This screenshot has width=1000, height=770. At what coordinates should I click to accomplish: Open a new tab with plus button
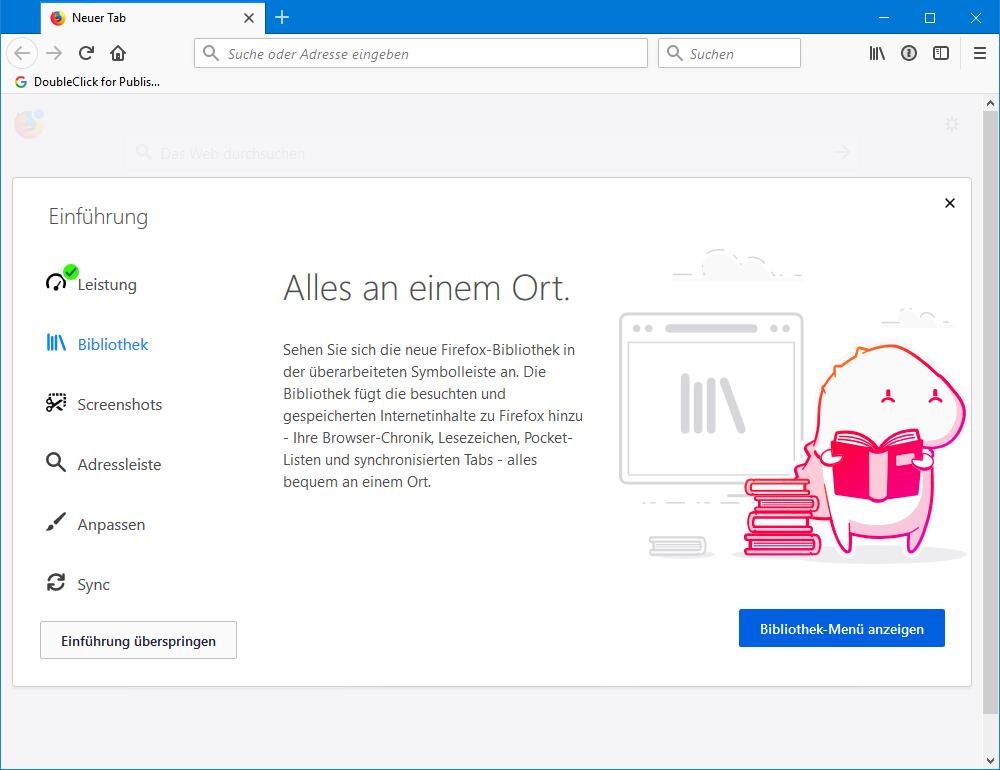point(282,17)
